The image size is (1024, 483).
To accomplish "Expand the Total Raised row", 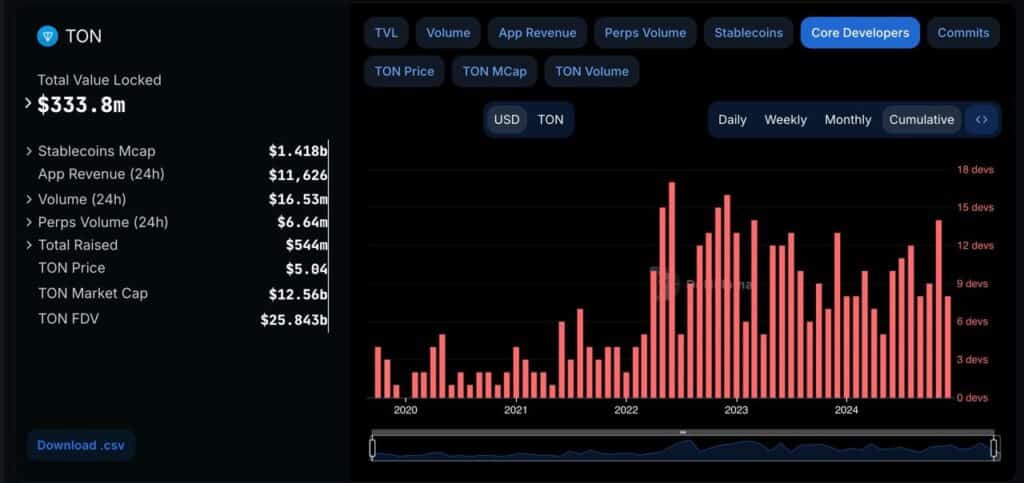I will (29, 245).
